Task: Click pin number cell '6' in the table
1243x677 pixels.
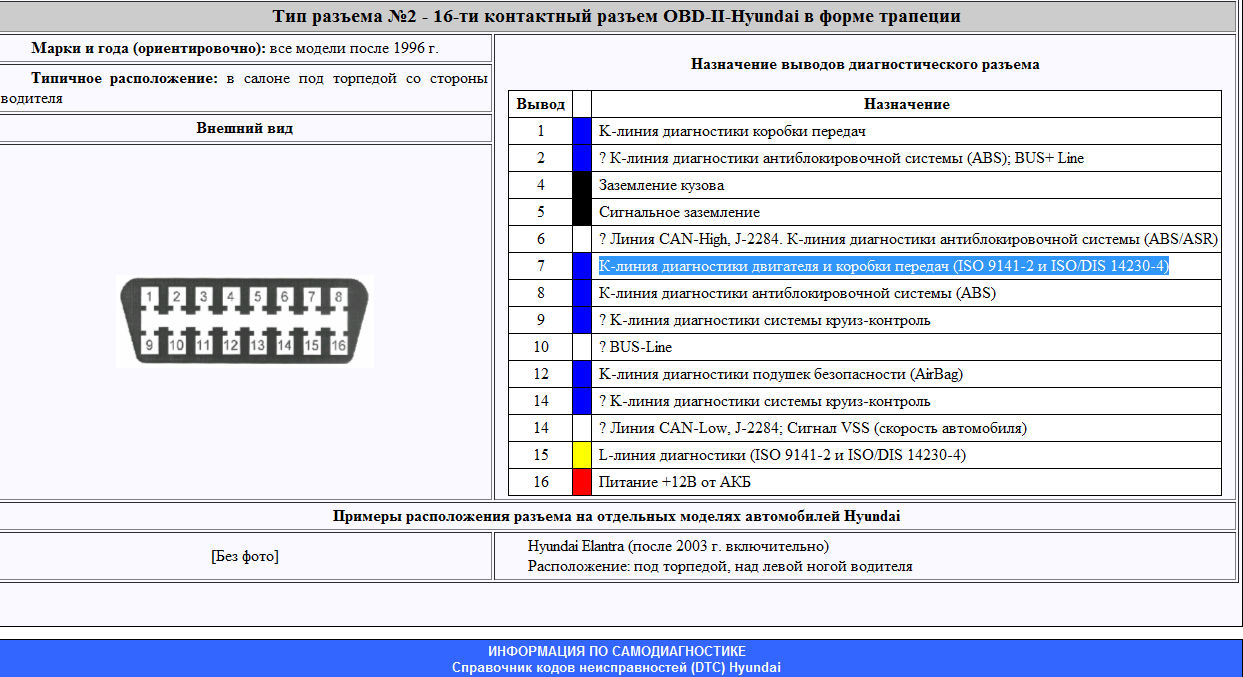Action: 541,239
